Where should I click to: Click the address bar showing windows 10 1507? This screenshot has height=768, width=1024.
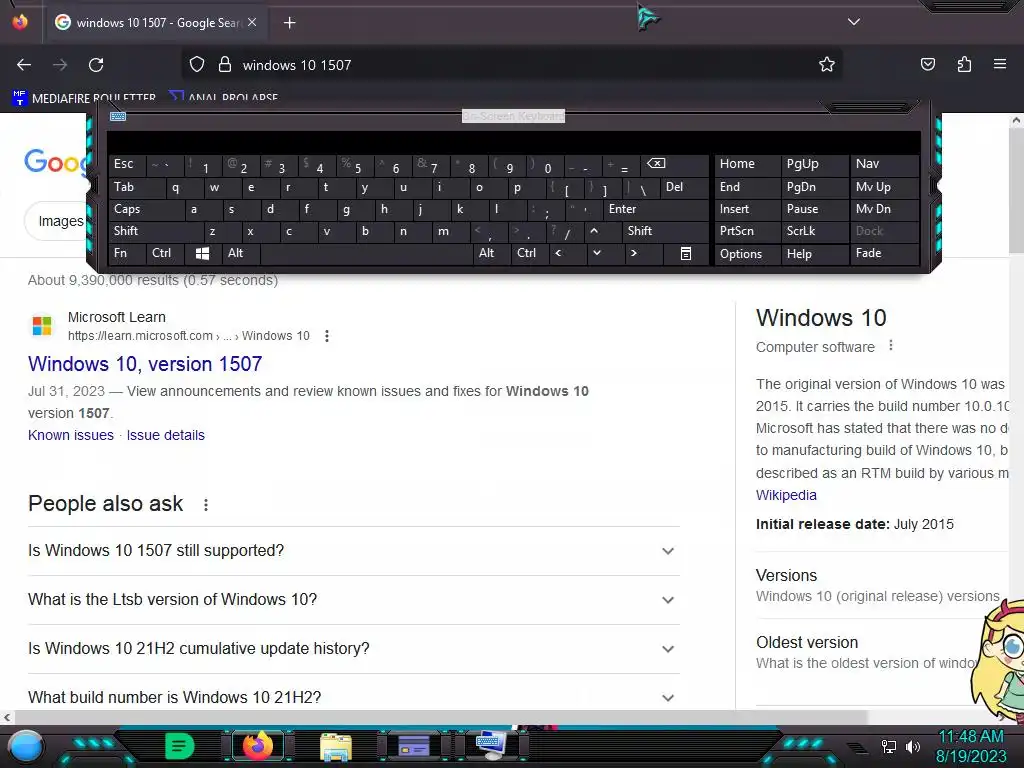pyautogui.click(x=511, y=65)
